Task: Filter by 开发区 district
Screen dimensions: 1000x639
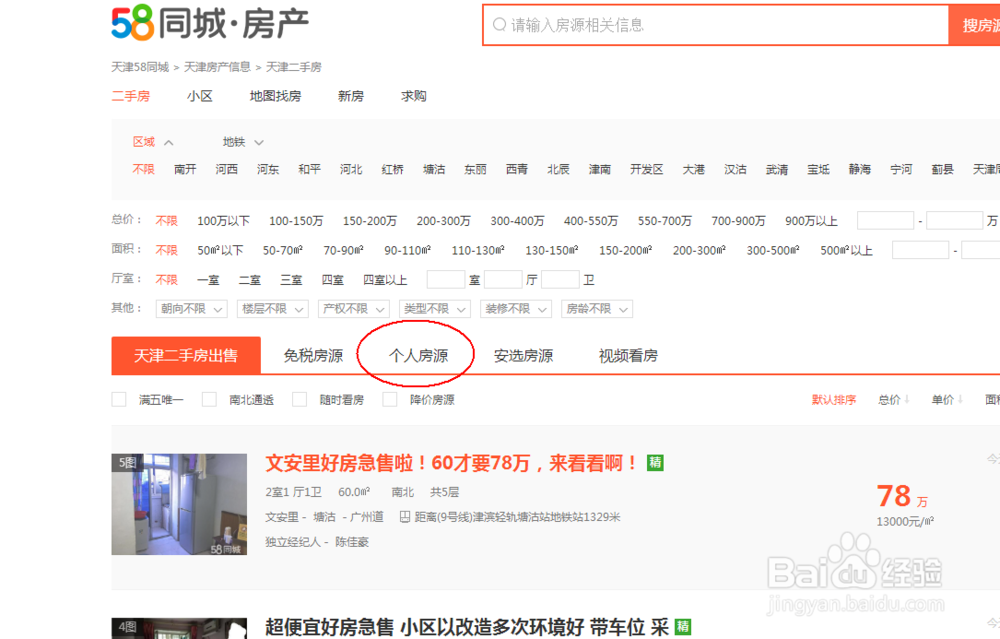Action: [x=647, y=170]
